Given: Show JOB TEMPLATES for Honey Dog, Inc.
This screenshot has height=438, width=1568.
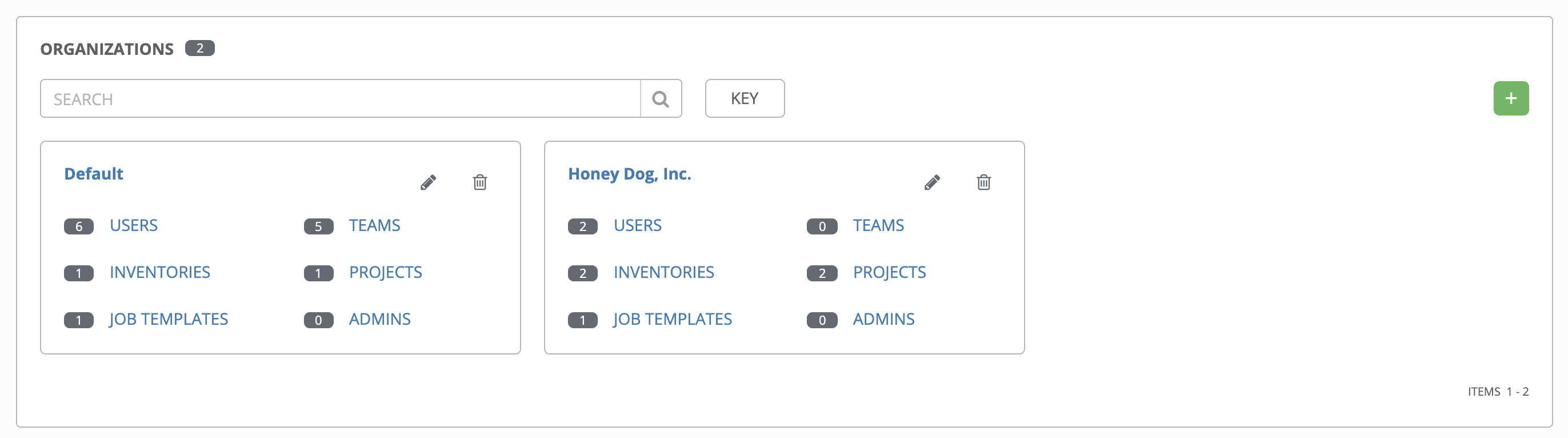Looking at the screenshot, I should pos(672,319).
